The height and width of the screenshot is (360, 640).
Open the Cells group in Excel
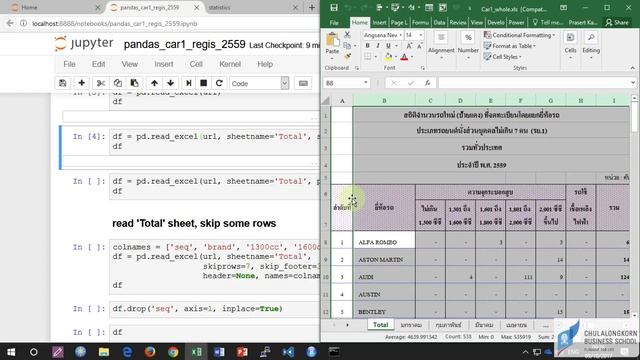(570, 46)
